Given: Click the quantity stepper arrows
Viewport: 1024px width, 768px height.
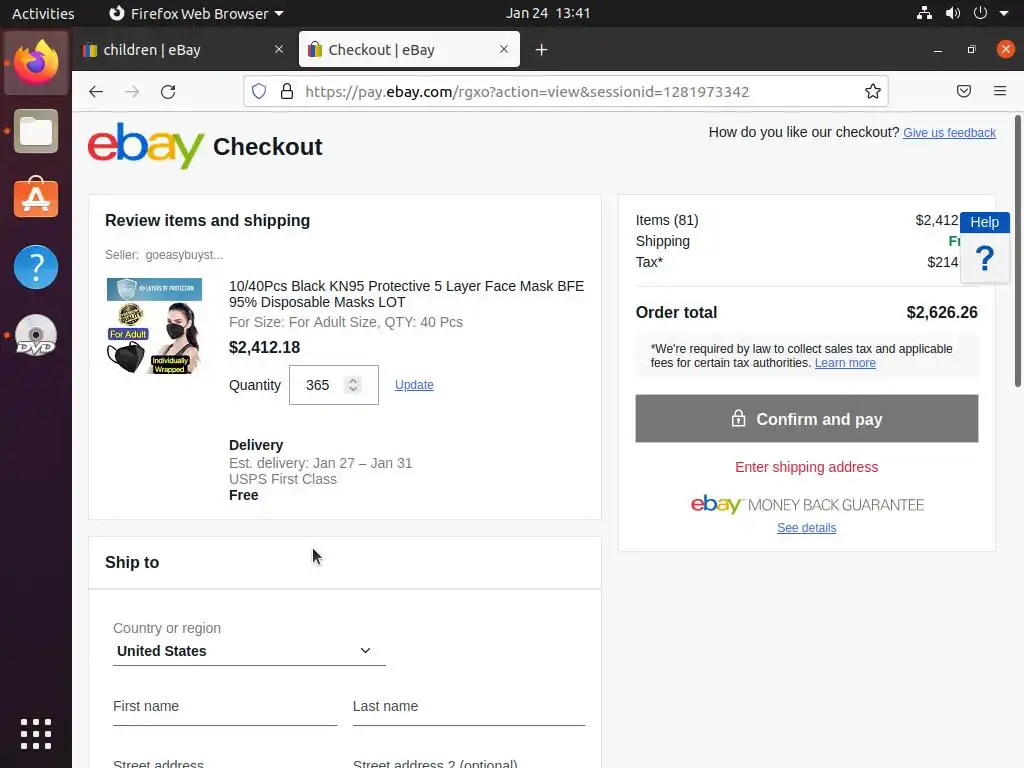Looking at the screenshot, I should coord(352,385).
